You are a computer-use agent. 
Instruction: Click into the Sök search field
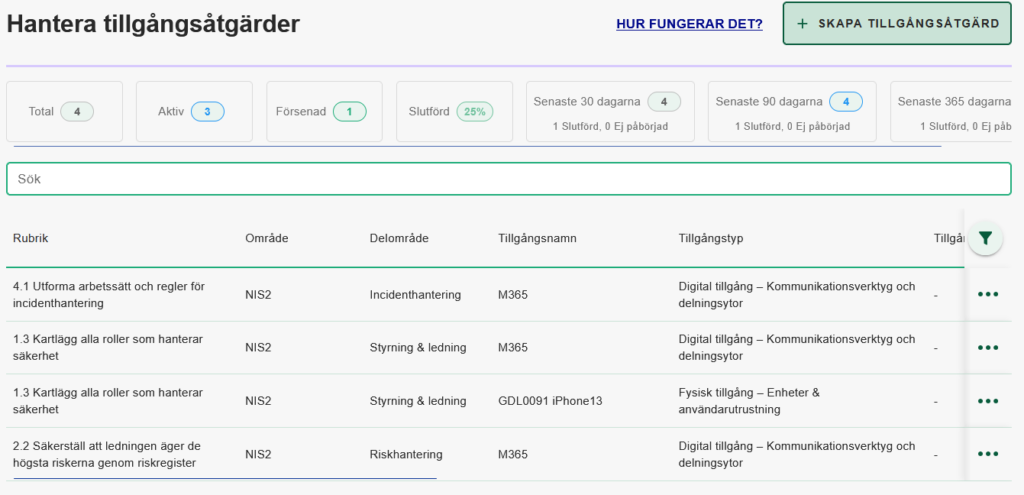[x=508, y=179]
